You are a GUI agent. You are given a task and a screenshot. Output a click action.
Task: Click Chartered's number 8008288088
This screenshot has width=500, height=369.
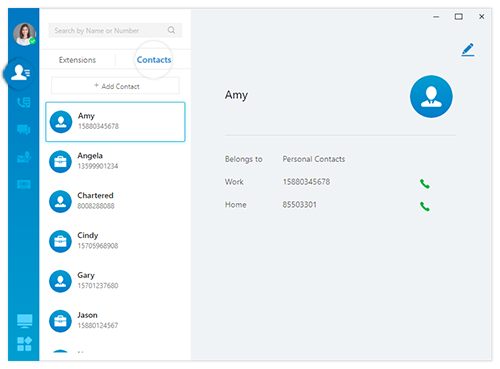tap(96, 206)
